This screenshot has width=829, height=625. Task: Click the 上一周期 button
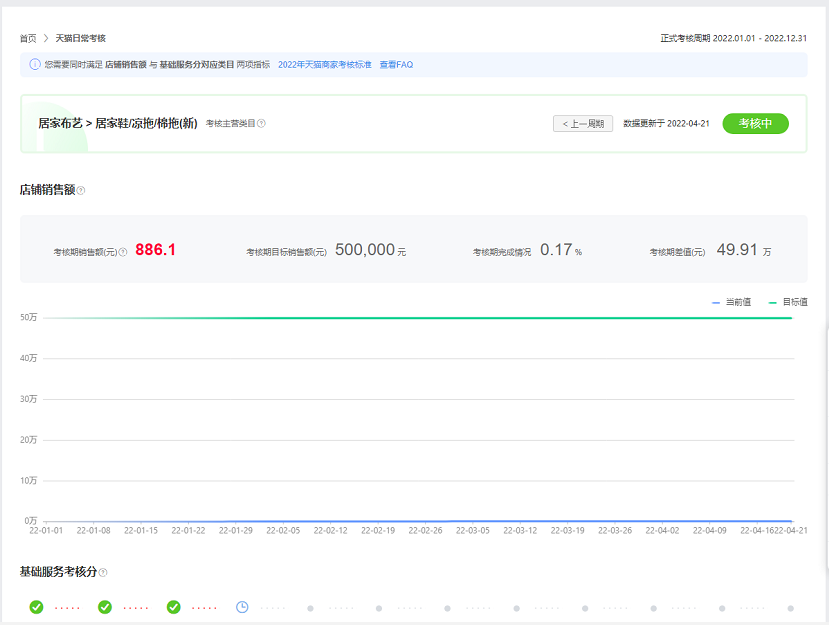coord(582,123)
